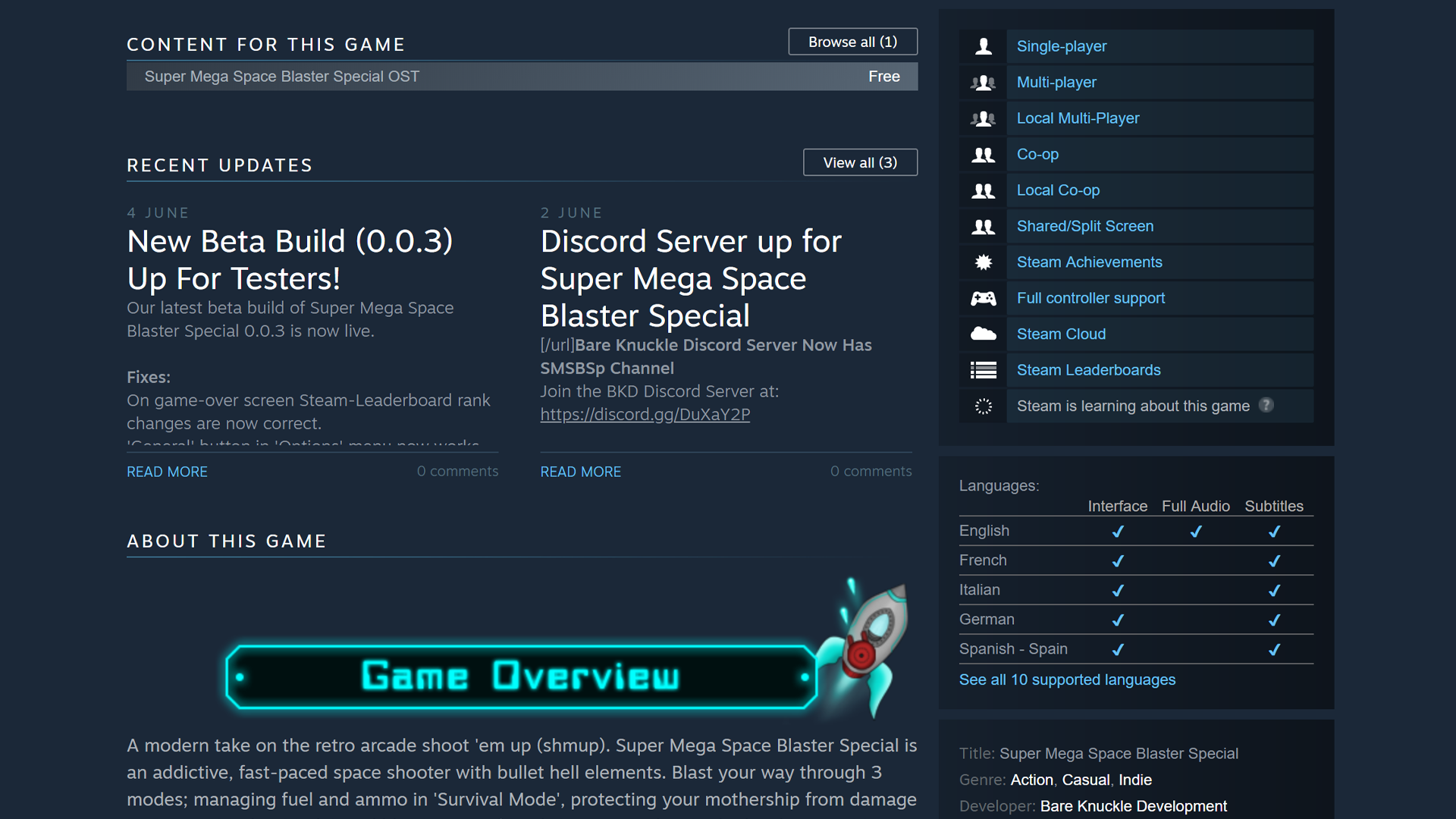This screenshot has width=1456, height=819.
Task: Click the English Full Audio checkmark
Action: click(x=1196, y=532)
